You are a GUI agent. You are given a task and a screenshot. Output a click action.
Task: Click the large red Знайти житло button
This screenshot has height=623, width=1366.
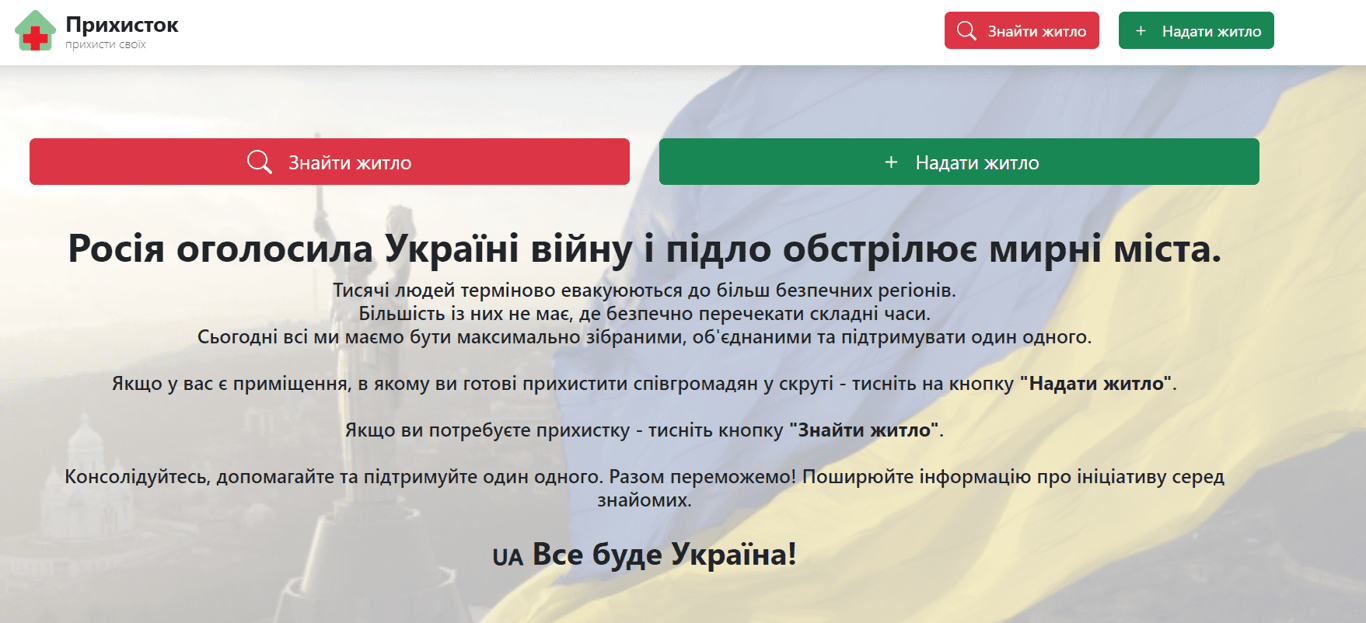tap(329, 162)
